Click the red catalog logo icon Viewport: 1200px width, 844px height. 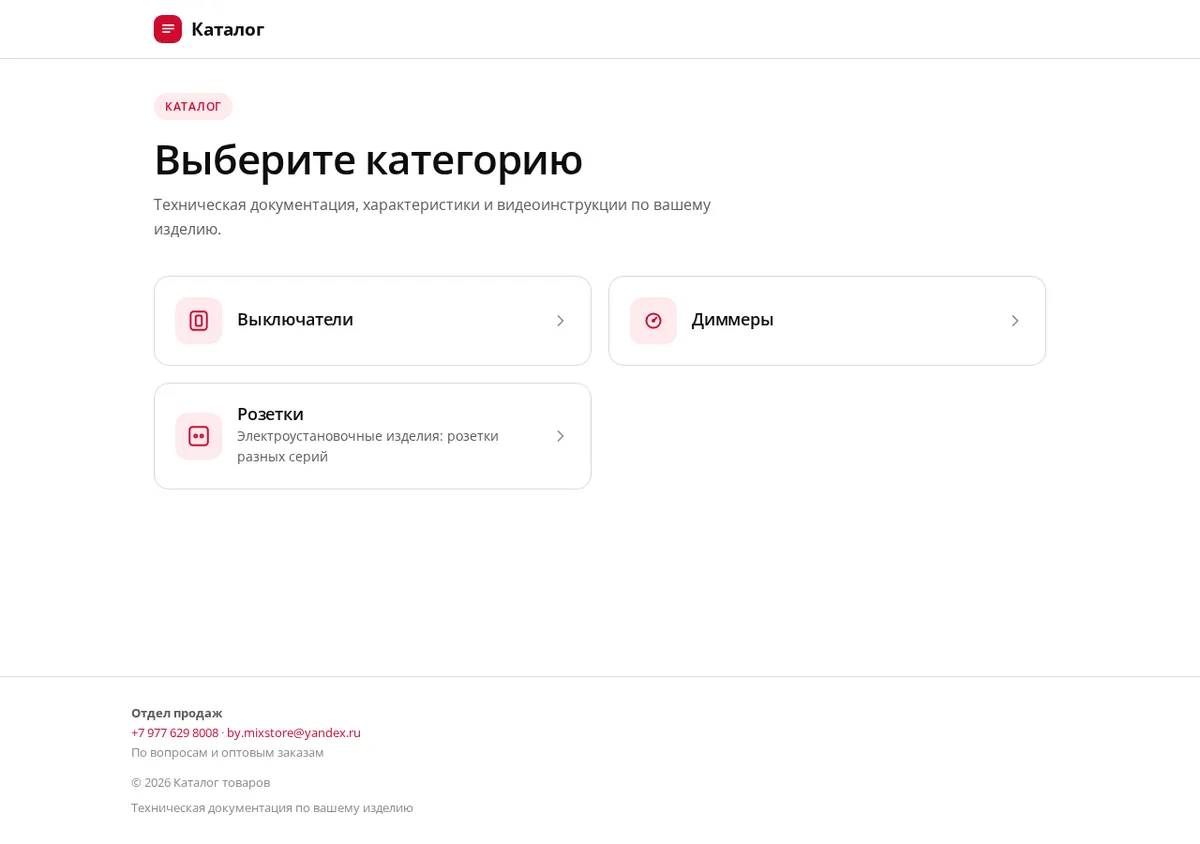(168, 29)
